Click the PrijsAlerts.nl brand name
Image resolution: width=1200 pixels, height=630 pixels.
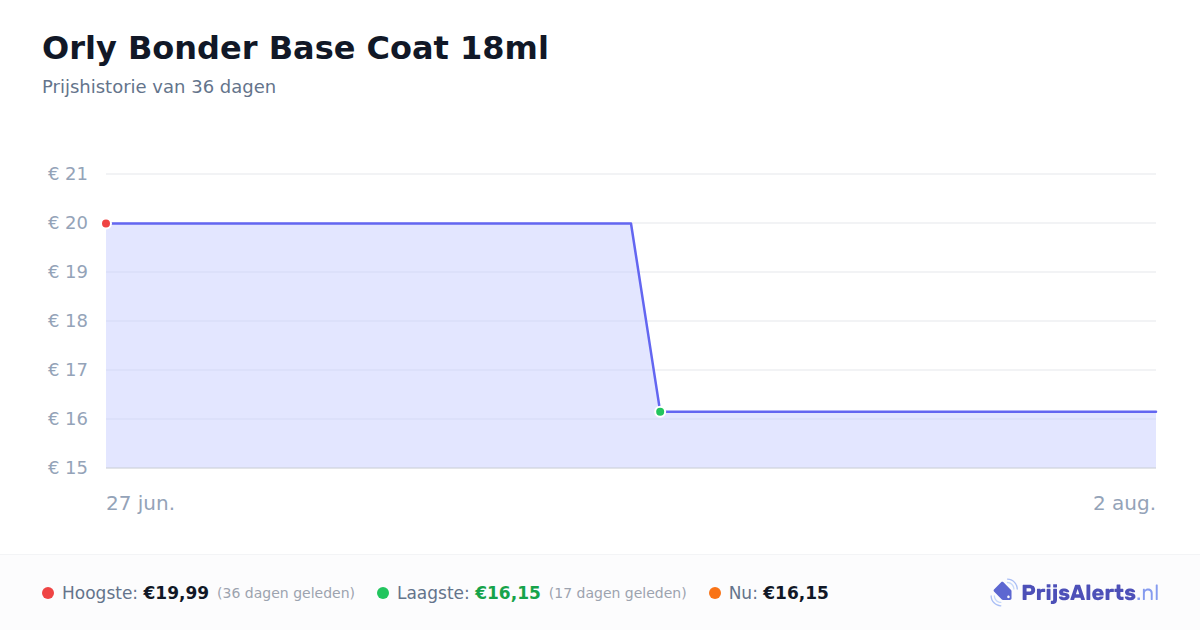[x=1090, y=593]
